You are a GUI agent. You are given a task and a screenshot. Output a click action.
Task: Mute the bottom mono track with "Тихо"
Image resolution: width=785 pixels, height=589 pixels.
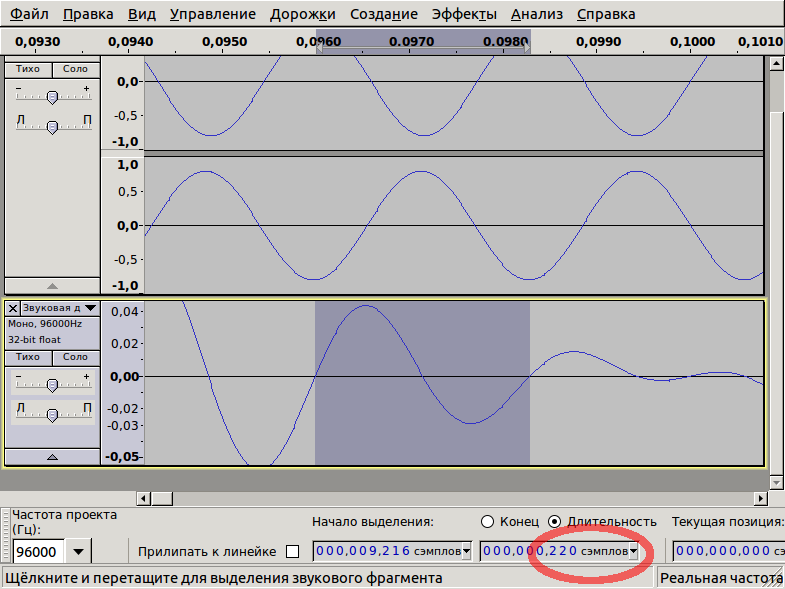click(28, 357)
